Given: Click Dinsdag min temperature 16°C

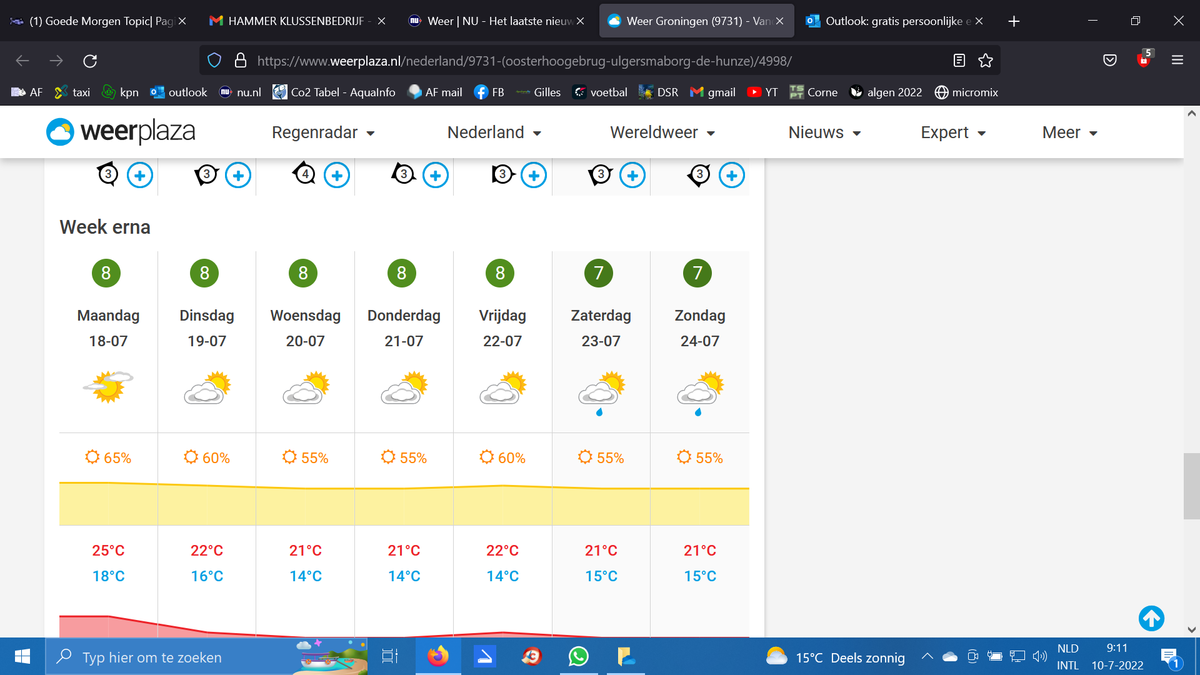Looking at the screenshot, I should tap(207, 576).
